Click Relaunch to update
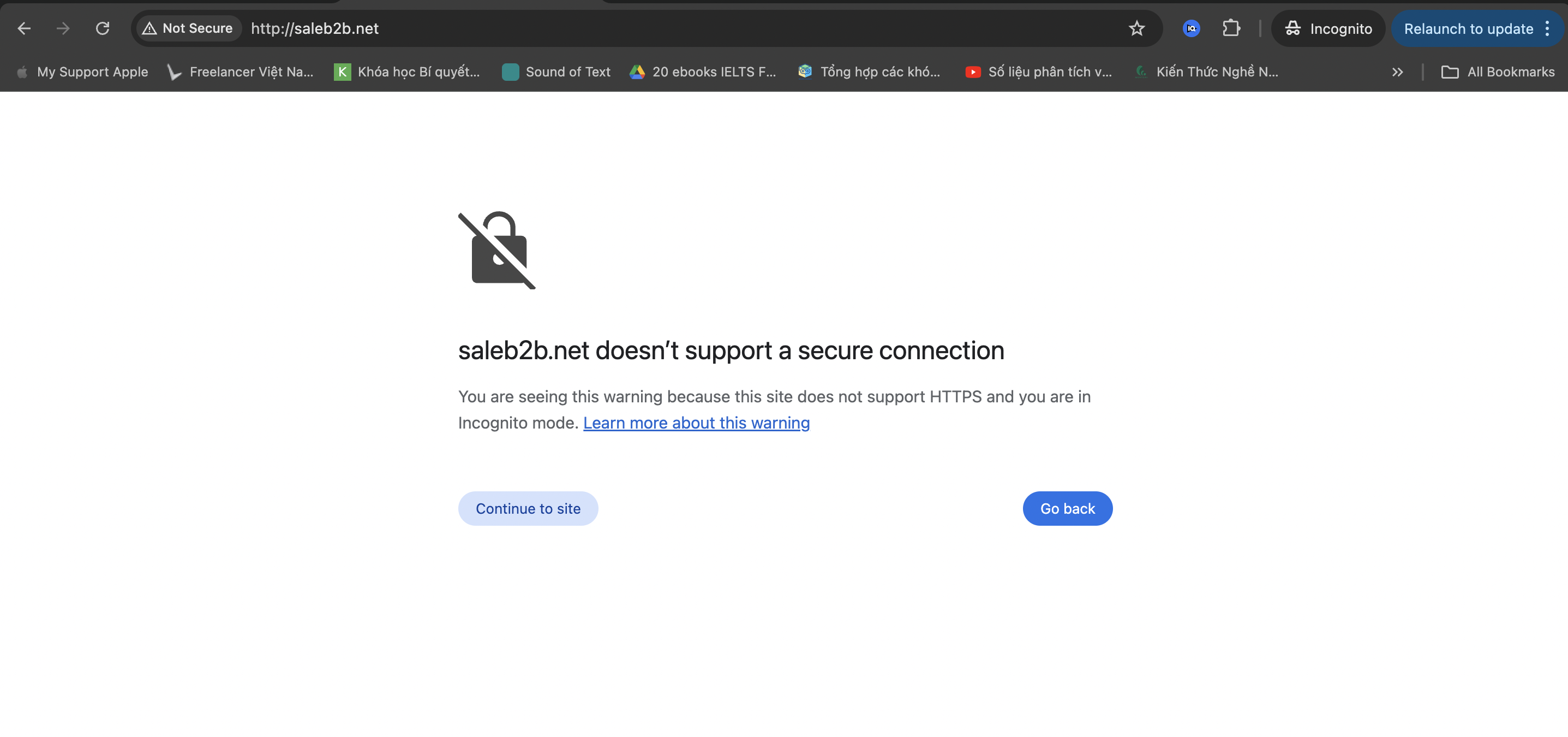The height and width of the screenshot is (737, 1568). coord(1468,28)
